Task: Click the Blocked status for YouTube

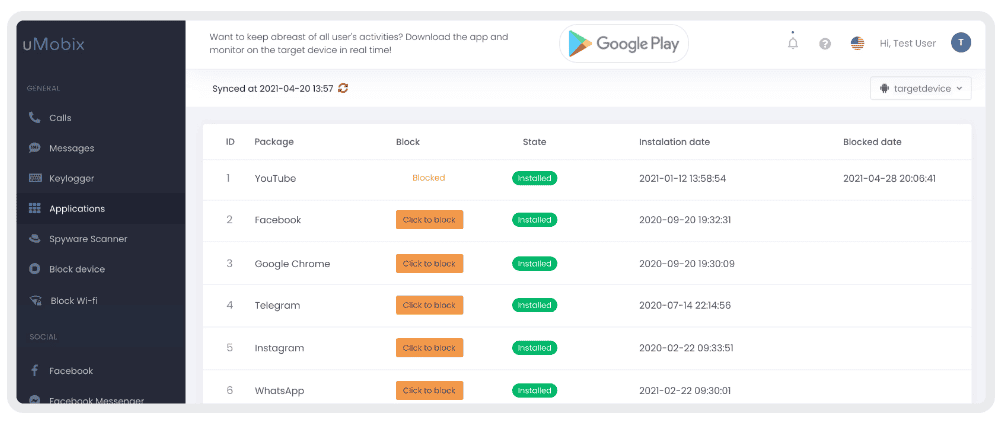Action: click(x=428, y=178)
